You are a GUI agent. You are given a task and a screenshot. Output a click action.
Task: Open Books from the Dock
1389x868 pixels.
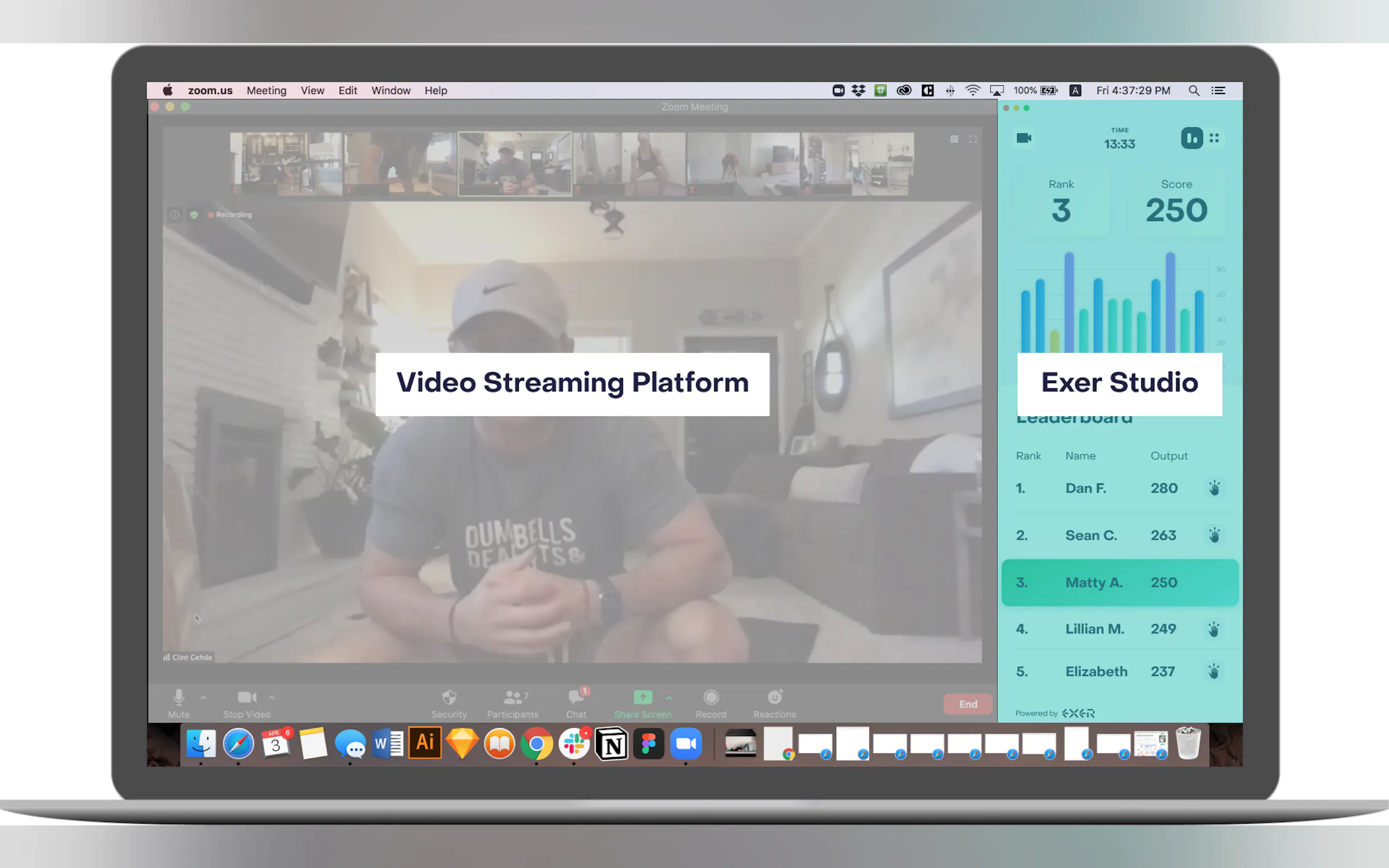click(x=500, y=743)
